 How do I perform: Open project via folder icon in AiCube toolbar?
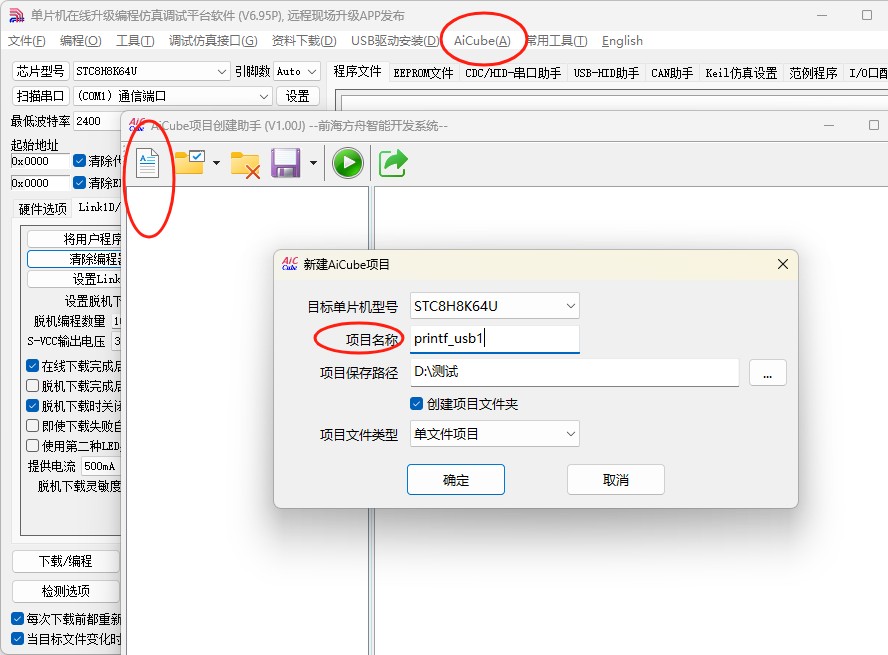[x=189, y=162]
